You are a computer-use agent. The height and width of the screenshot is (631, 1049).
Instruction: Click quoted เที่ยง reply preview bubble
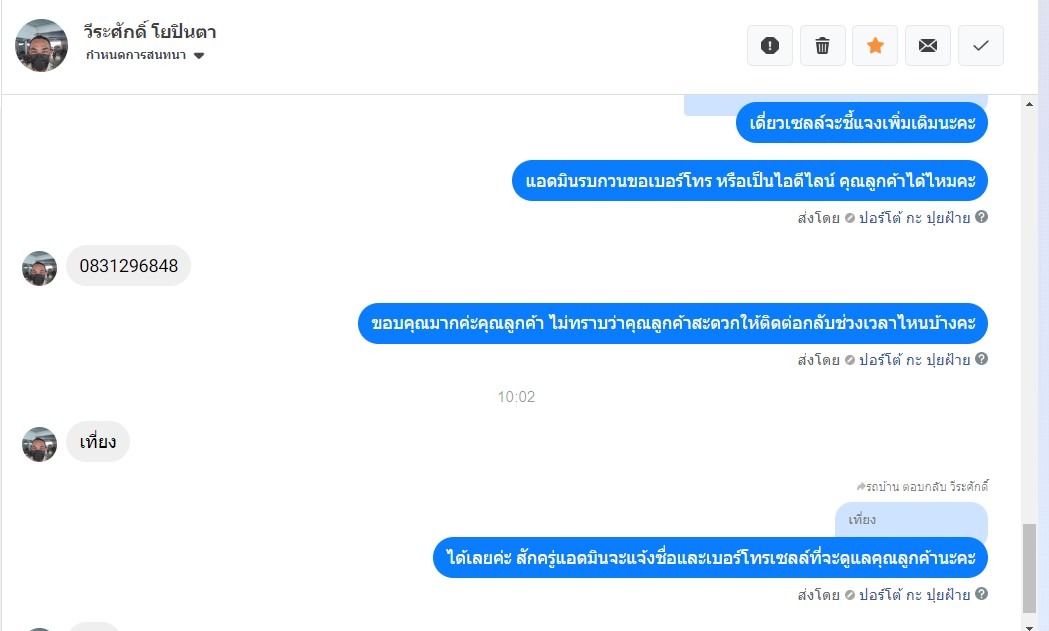tap(911, 520)
